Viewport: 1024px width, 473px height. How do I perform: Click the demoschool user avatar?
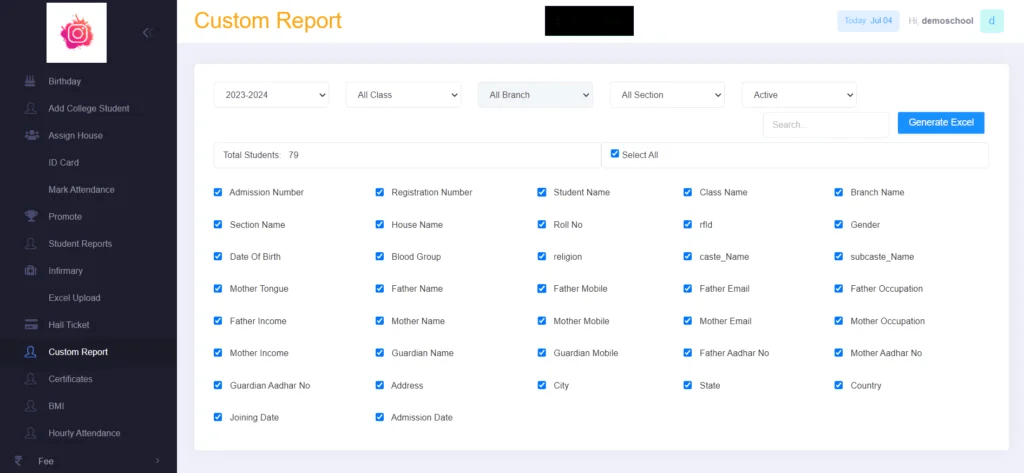[991, 21]
